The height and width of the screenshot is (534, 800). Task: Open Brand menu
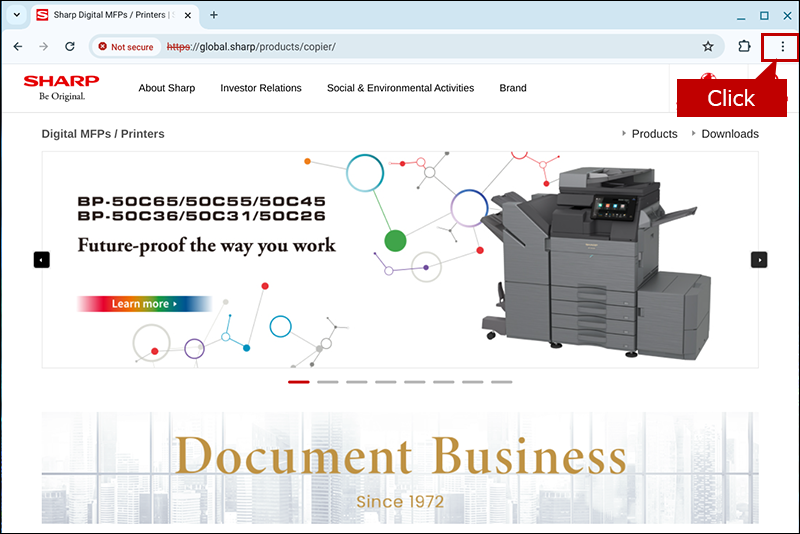click(513, 88)
